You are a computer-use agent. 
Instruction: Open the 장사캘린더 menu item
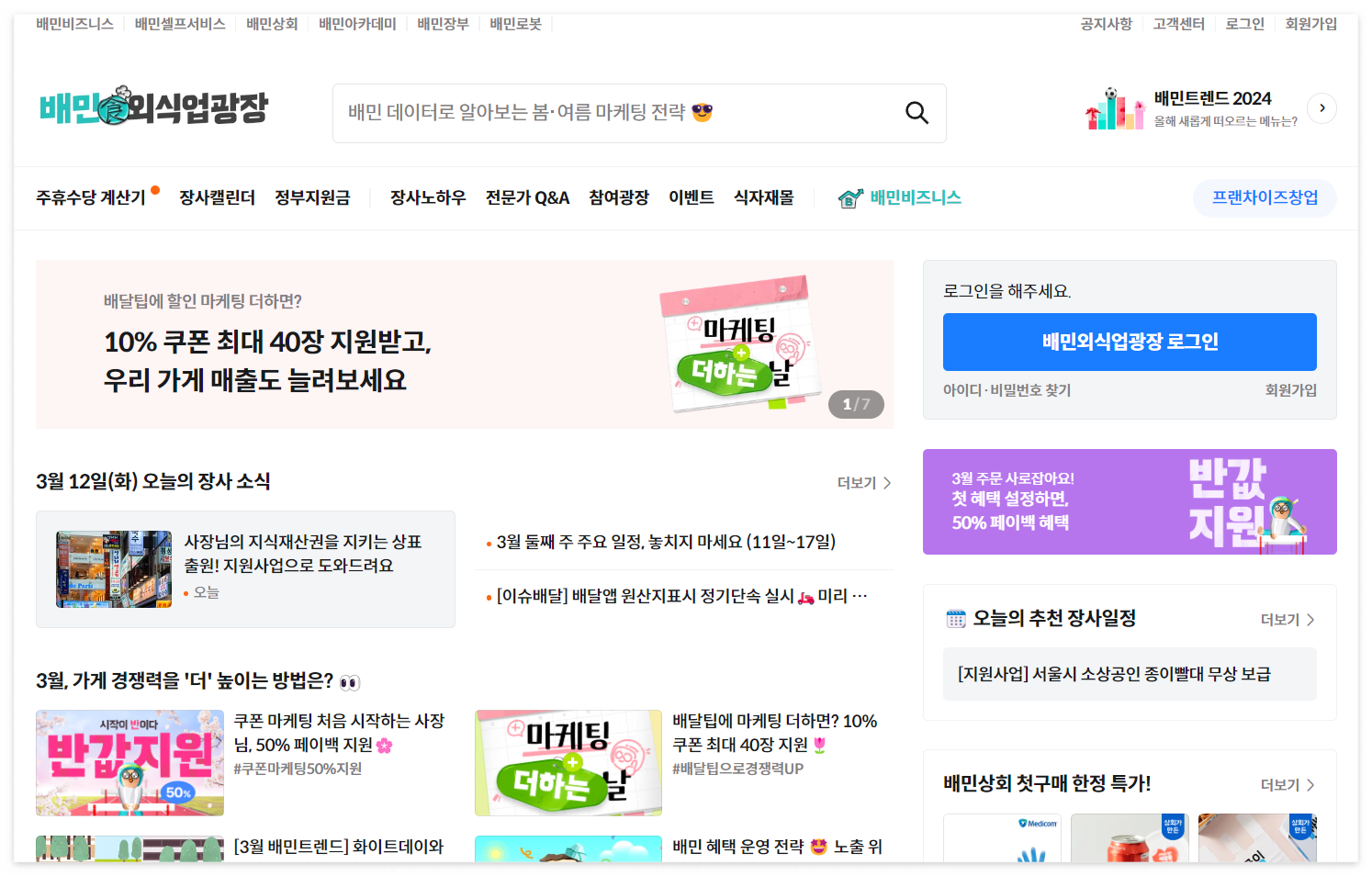pos(216,197)
